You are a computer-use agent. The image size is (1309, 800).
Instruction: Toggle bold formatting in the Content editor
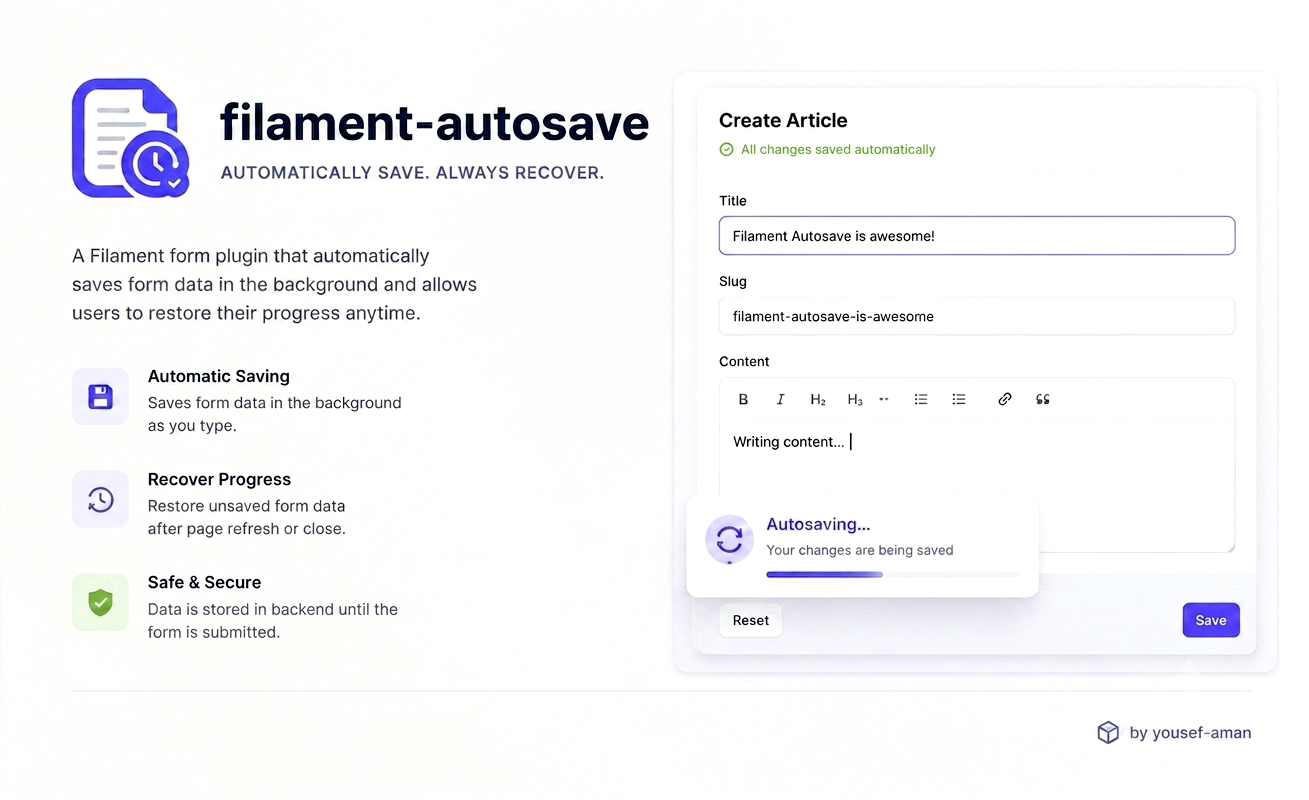pos(743,400)
